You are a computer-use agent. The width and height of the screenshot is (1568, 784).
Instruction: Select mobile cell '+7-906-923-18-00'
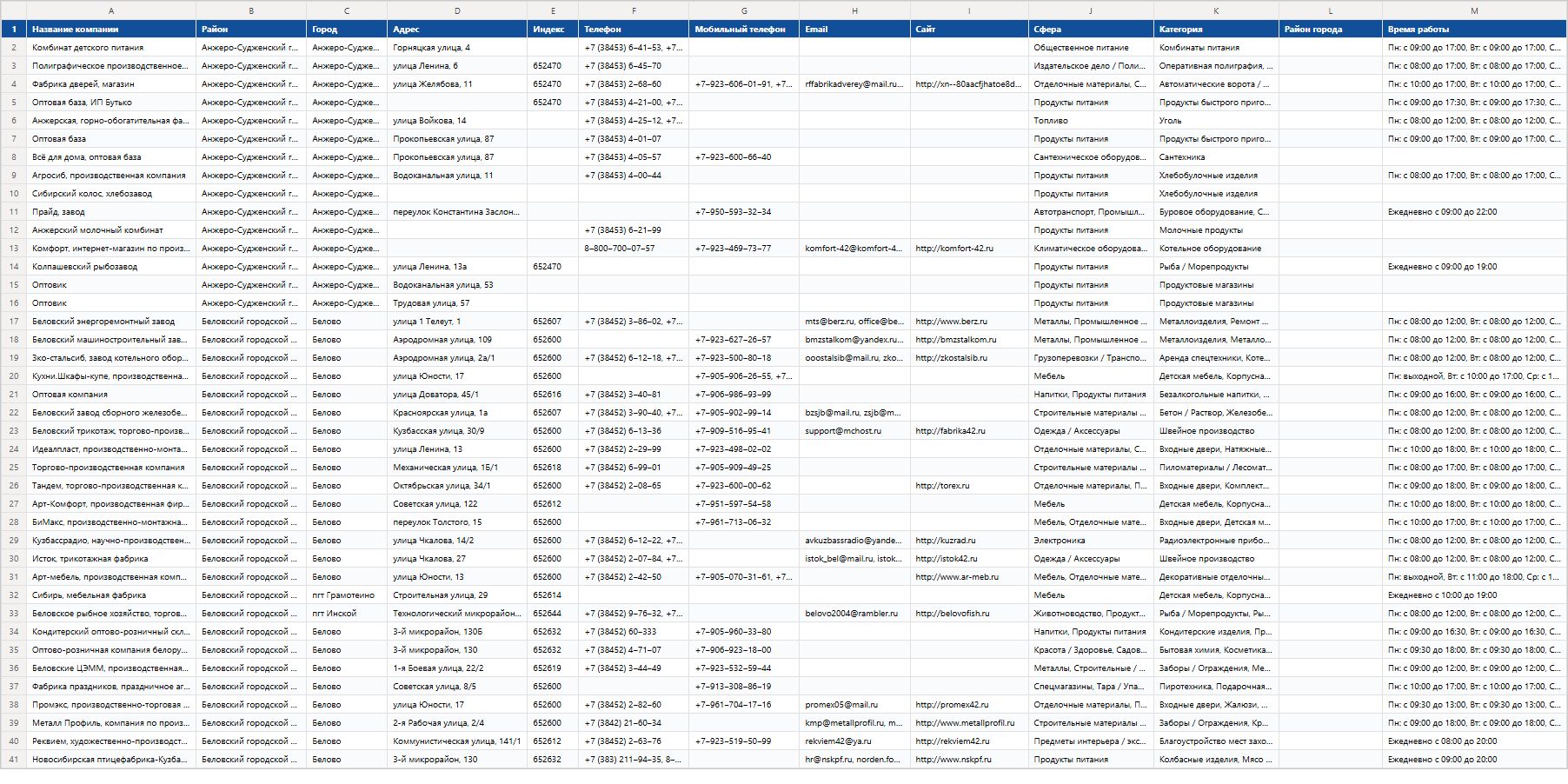tap(744, 650)
